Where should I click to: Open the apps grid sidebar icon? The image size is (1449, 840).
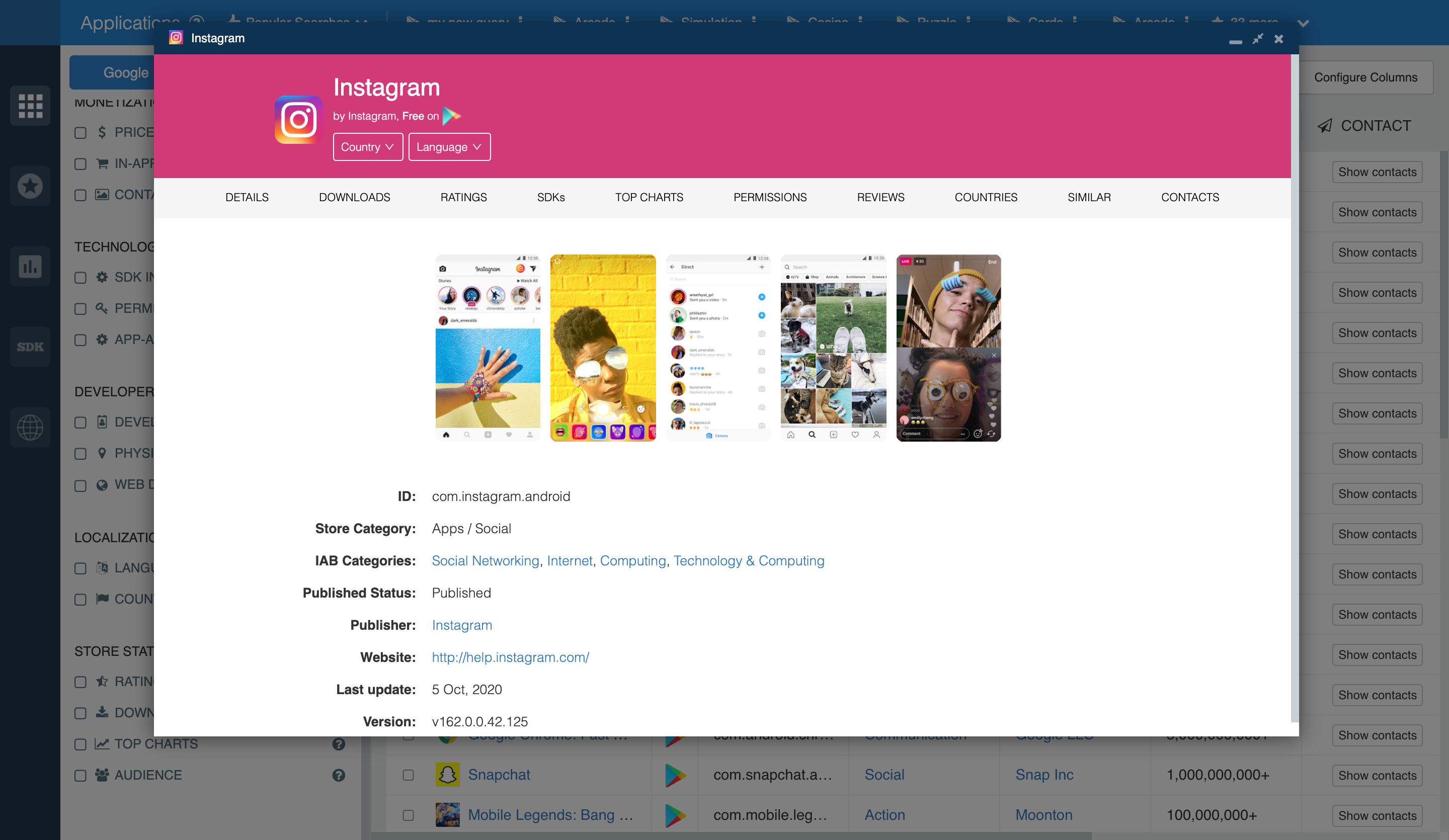[30, 106]
